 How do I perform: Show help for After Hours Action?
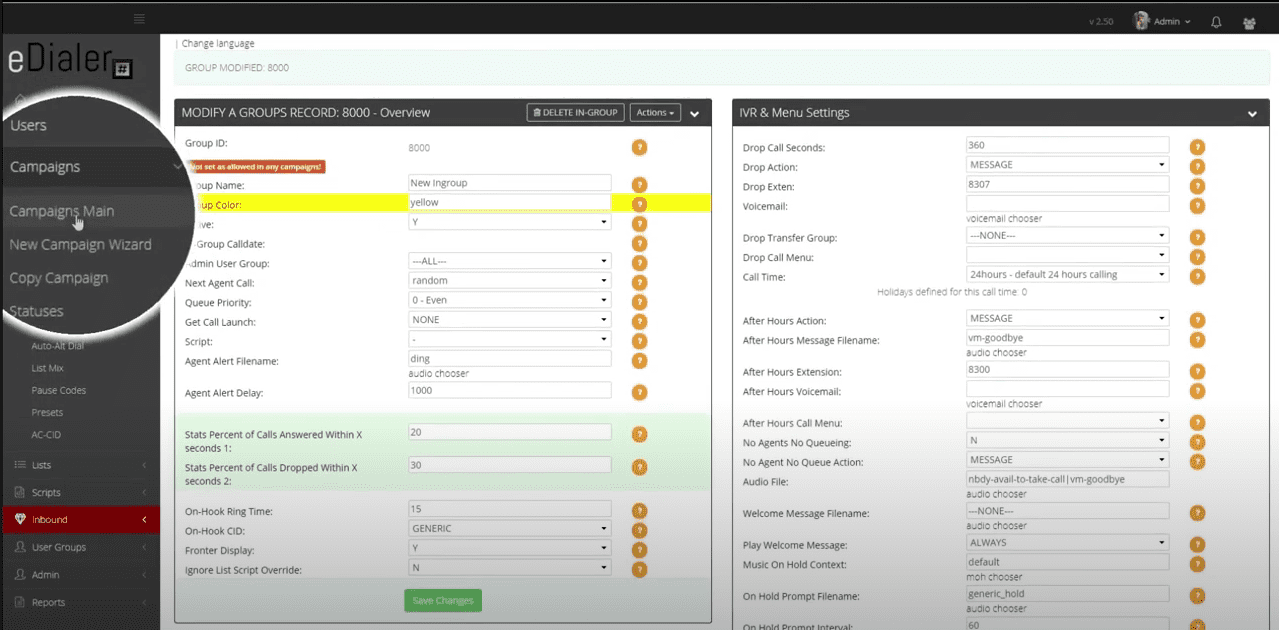click(1197, 320)
